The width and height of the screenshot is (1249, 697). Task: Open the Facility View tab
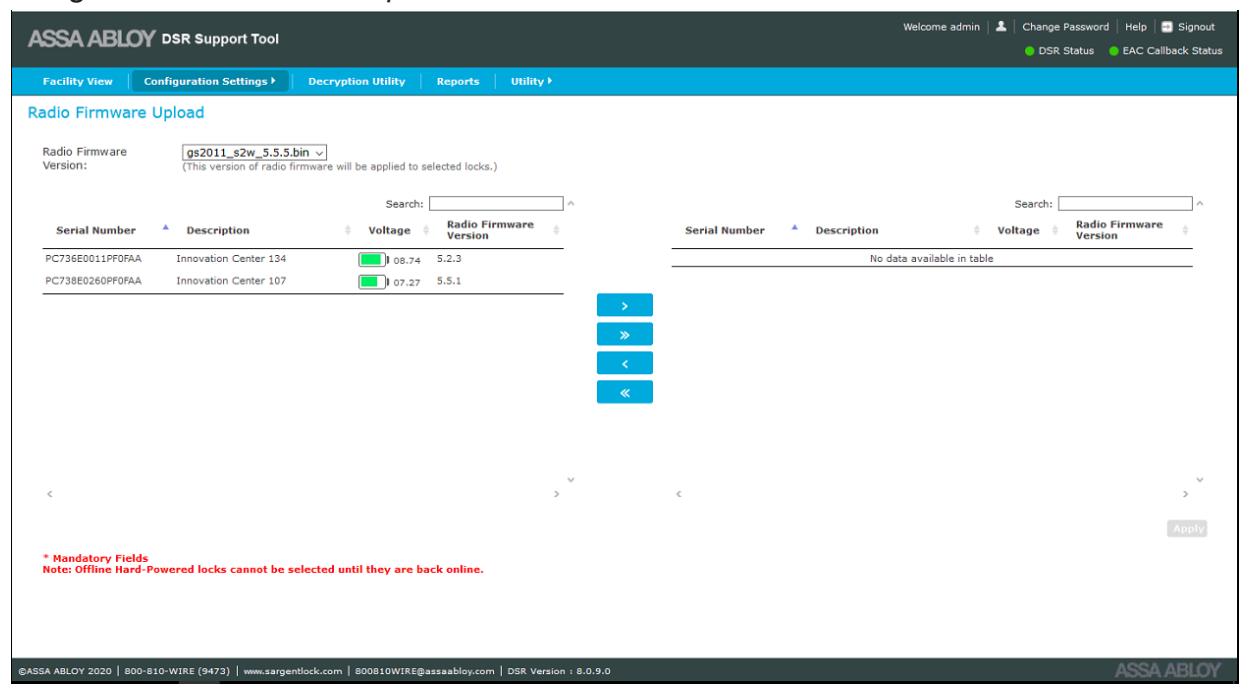78,81
